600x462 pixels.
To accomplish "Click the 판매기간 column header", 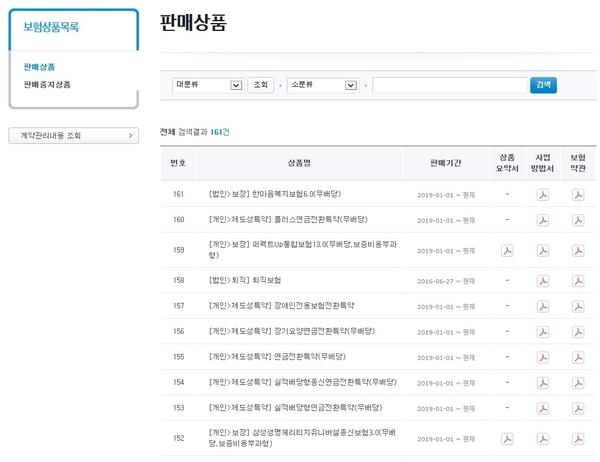I will (446, 163).
